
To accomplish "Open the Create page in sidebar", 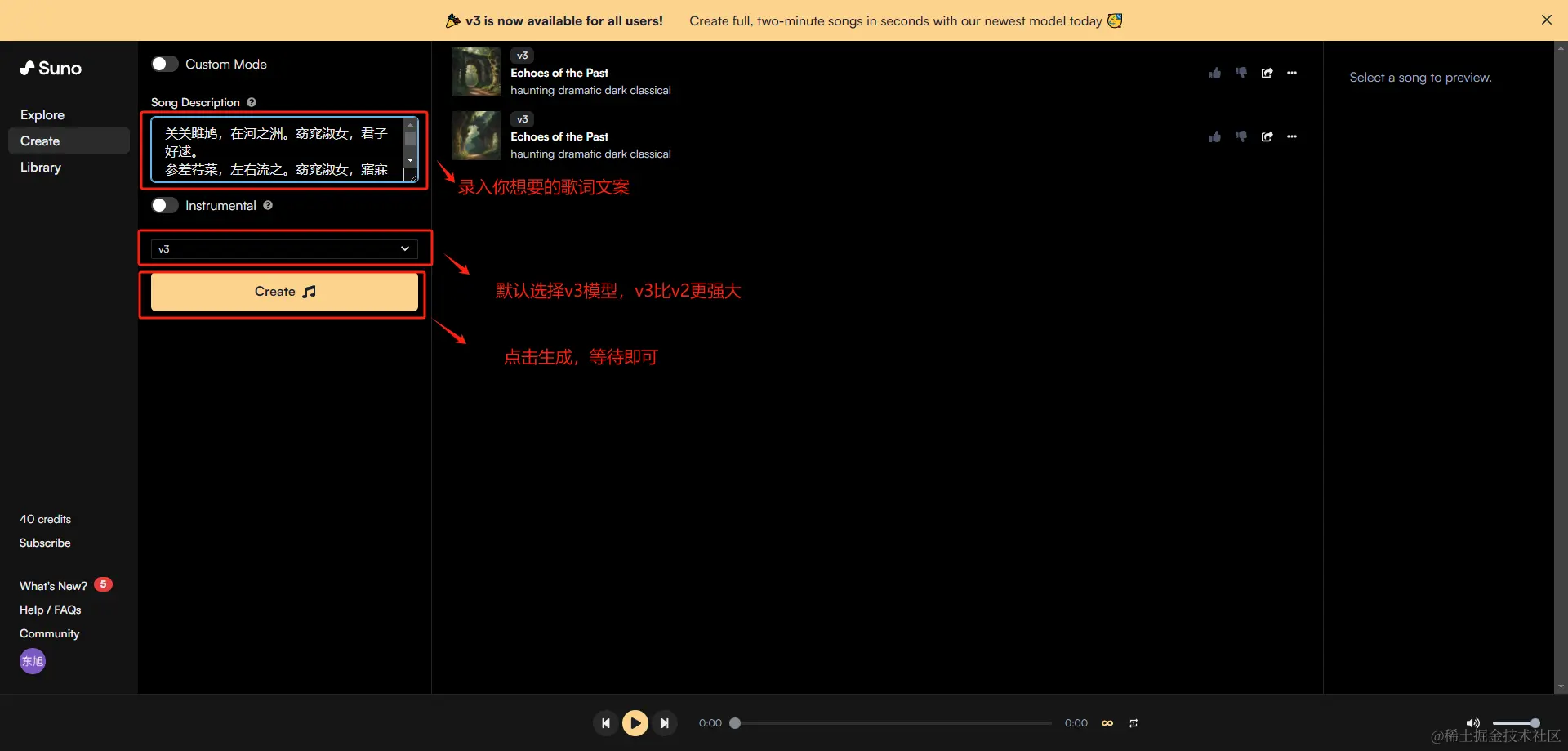I will [69, 141].
